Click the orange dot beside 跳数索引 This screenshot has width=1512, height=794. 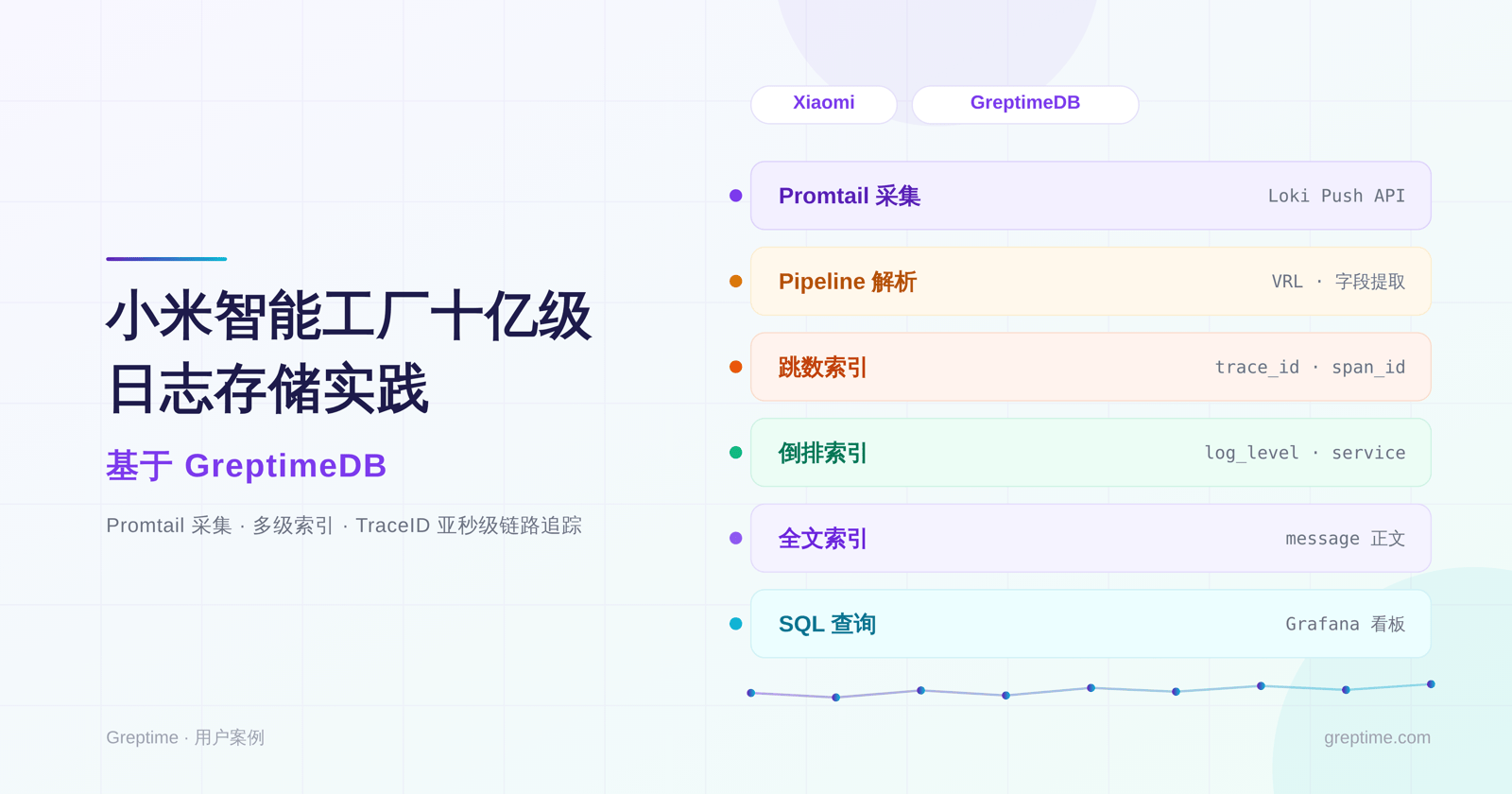[736, 367]
